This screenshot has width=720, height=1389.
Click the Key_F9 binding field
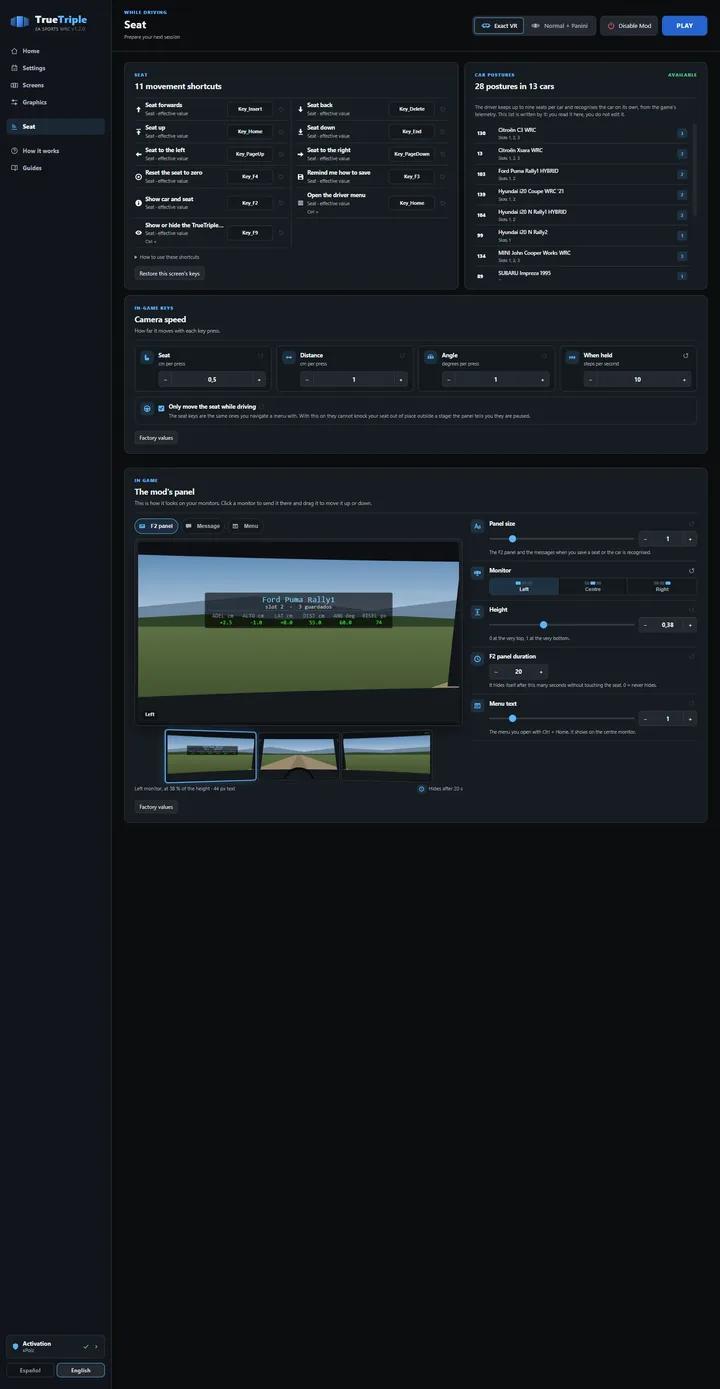click(250, 233)
